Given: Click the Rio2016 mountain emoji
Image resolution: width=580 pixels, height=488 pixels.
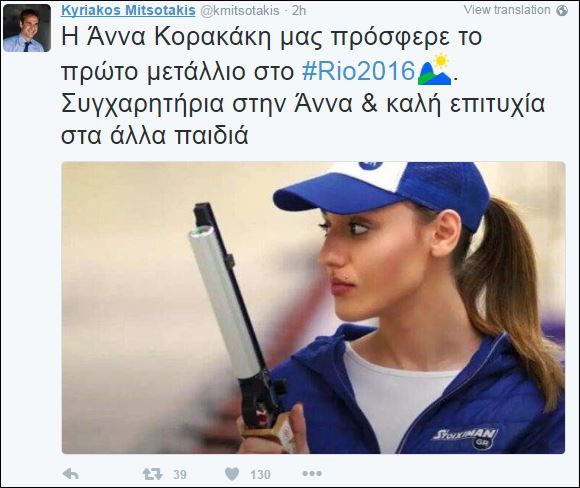Looking at the screenshot, I should point(434,70).
